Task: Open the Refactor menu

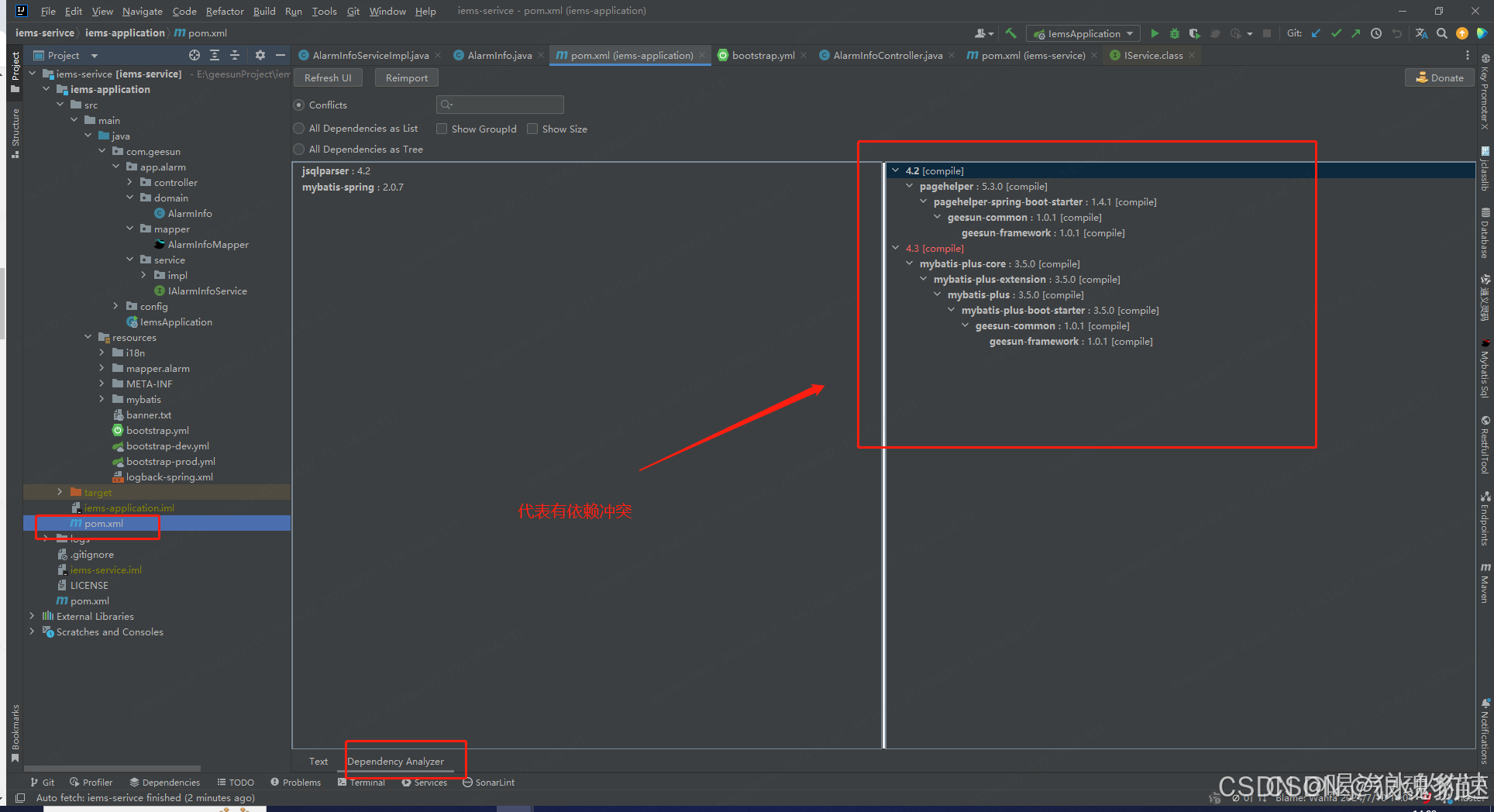Action: [225, 11]
